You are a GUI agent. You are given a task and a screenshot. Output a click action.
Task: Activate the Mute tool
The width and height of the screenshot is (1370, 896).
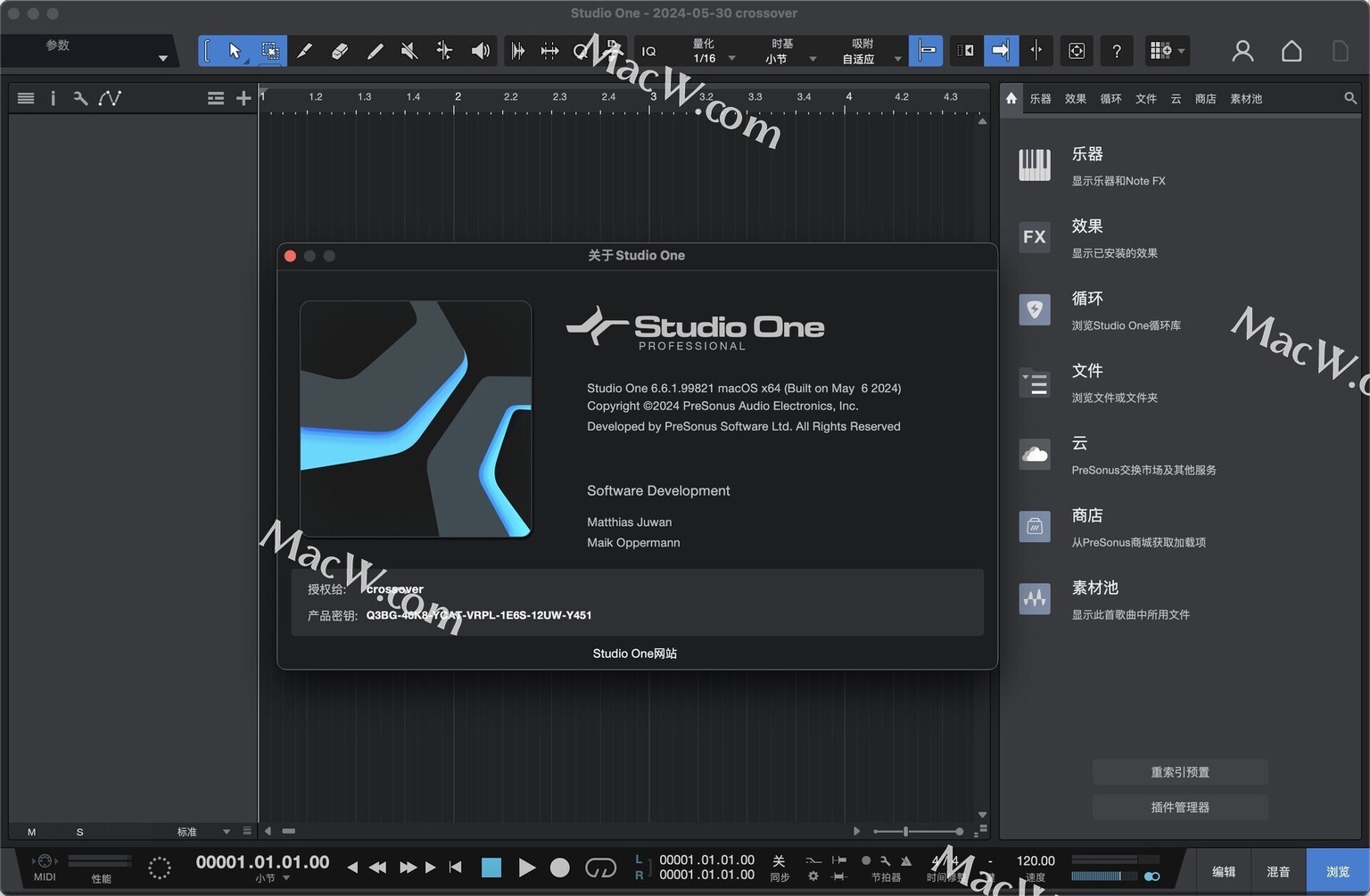tap(409, 51)
